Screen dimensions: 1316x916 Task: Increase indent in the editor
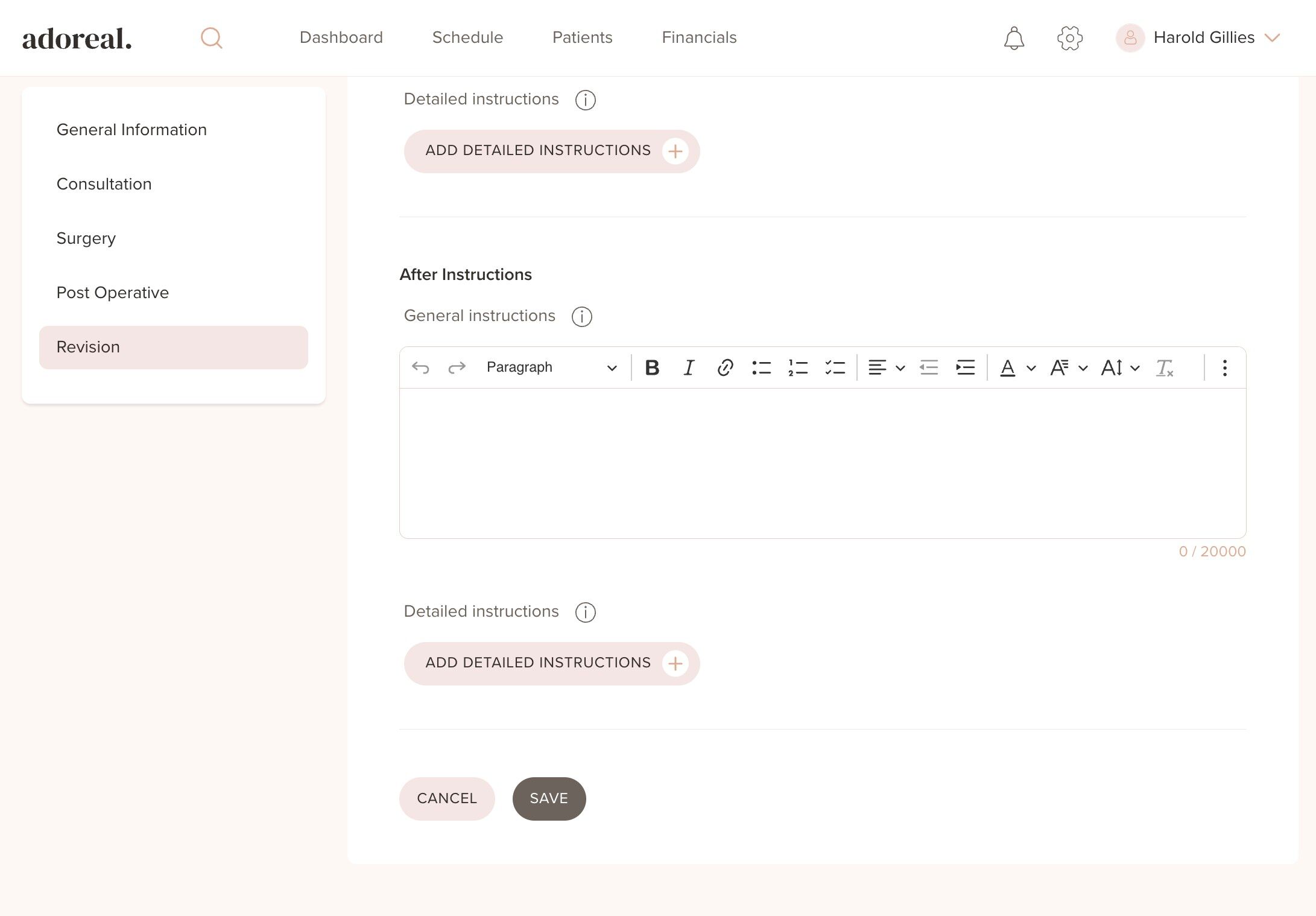pos(965,367)
